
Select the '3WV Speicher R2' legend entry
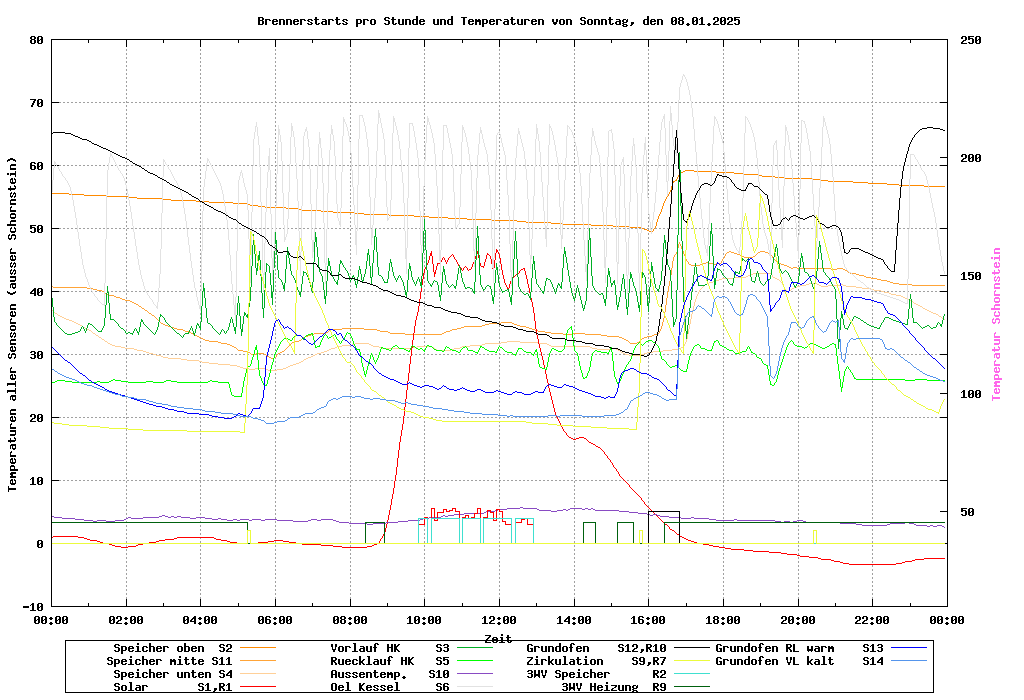596,674
